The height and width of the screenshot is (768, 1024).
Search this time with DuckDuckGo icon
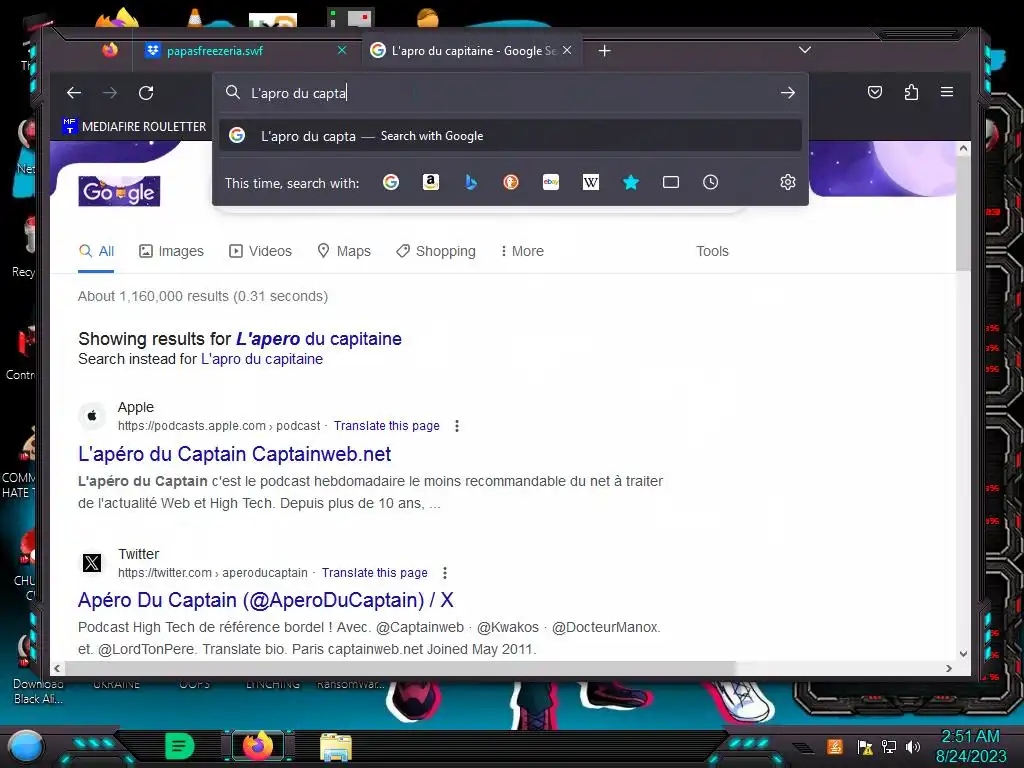pyautogui.click(x=511, y=182)
